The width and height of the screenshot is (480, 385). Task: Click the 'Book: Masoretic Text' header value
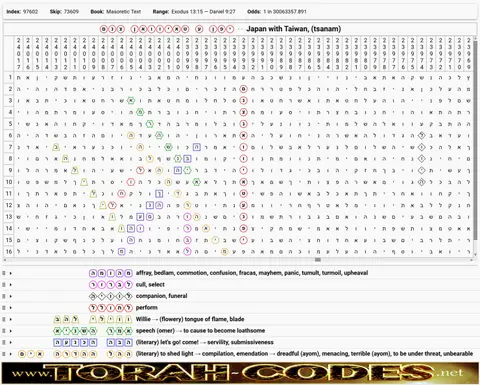tap(116, 12)
